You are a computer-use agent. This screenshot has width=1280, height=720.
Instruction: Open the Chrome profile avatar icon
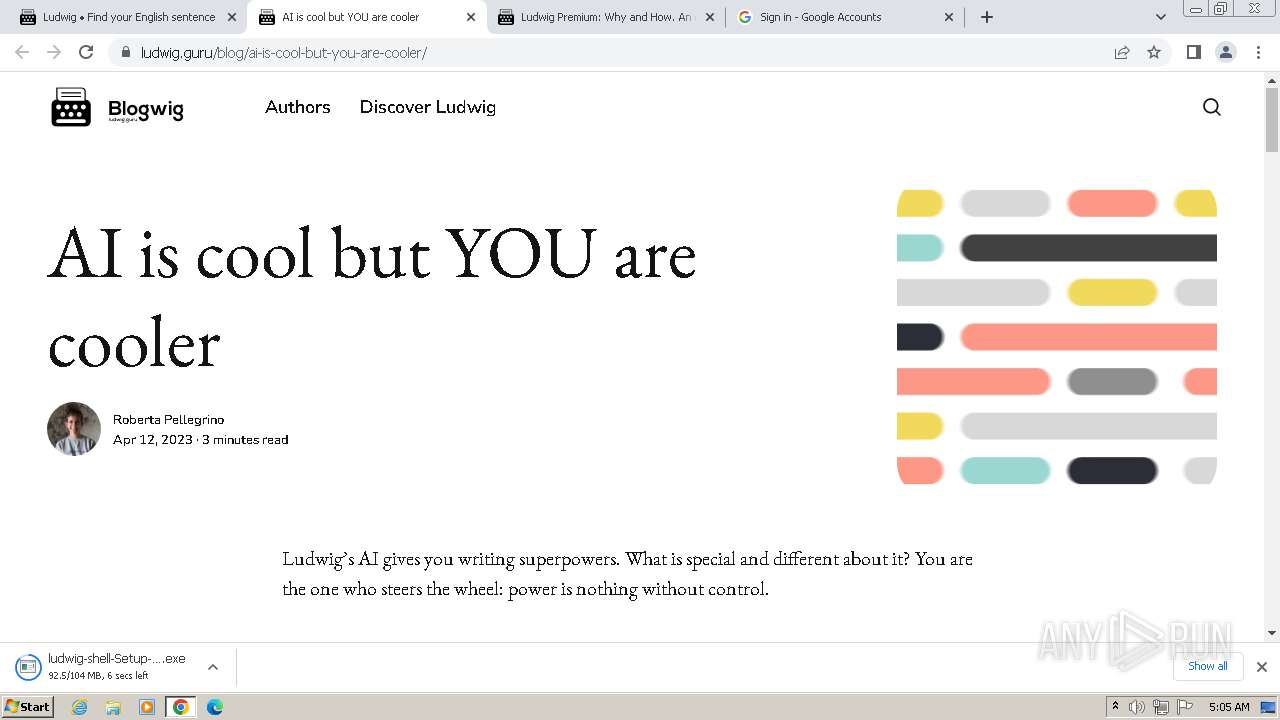[x=1225, y=52]
